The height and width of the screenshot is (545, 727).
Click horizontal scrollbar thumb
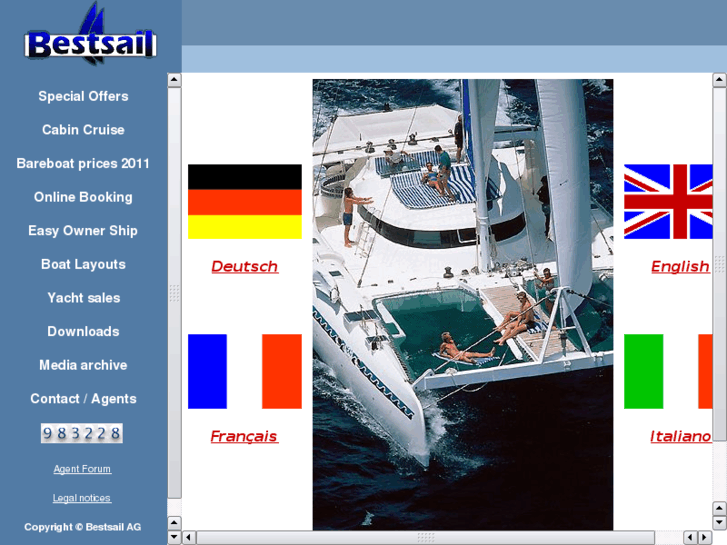click(426, 538)
